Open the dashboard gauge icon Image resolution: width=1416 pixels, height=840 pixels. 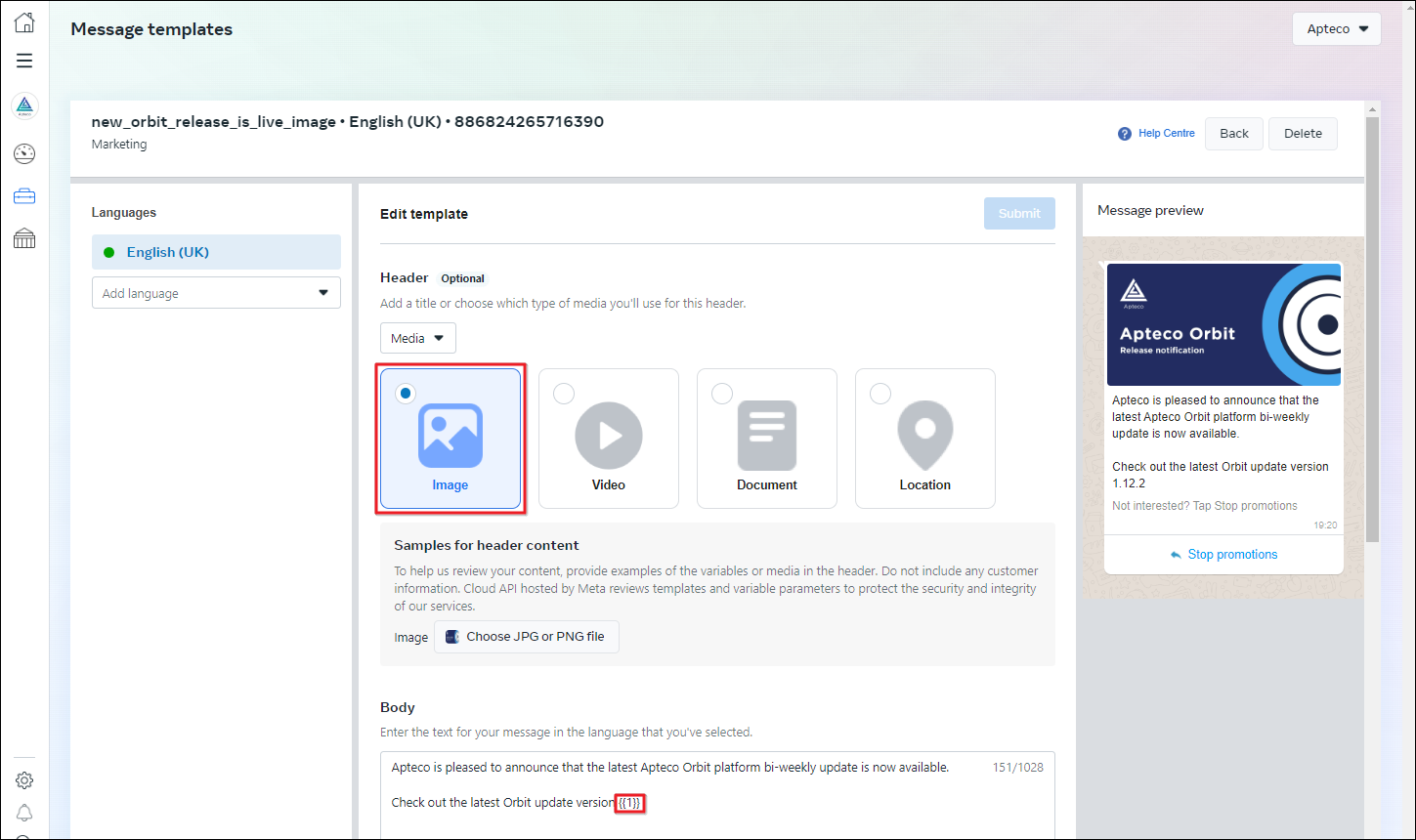[x=24, y=153]
